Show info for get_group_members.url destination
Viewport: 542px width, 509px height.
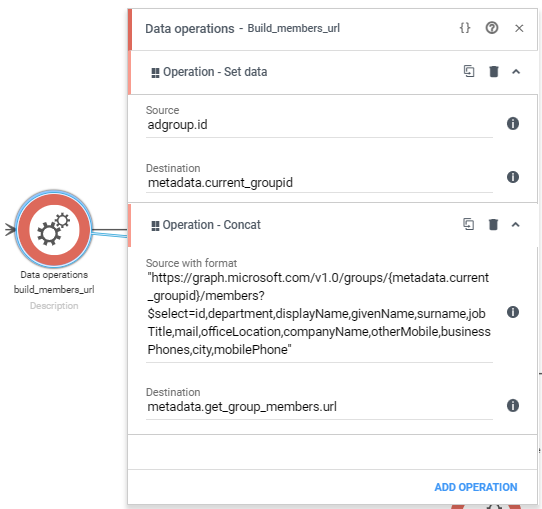pos(513,405)
